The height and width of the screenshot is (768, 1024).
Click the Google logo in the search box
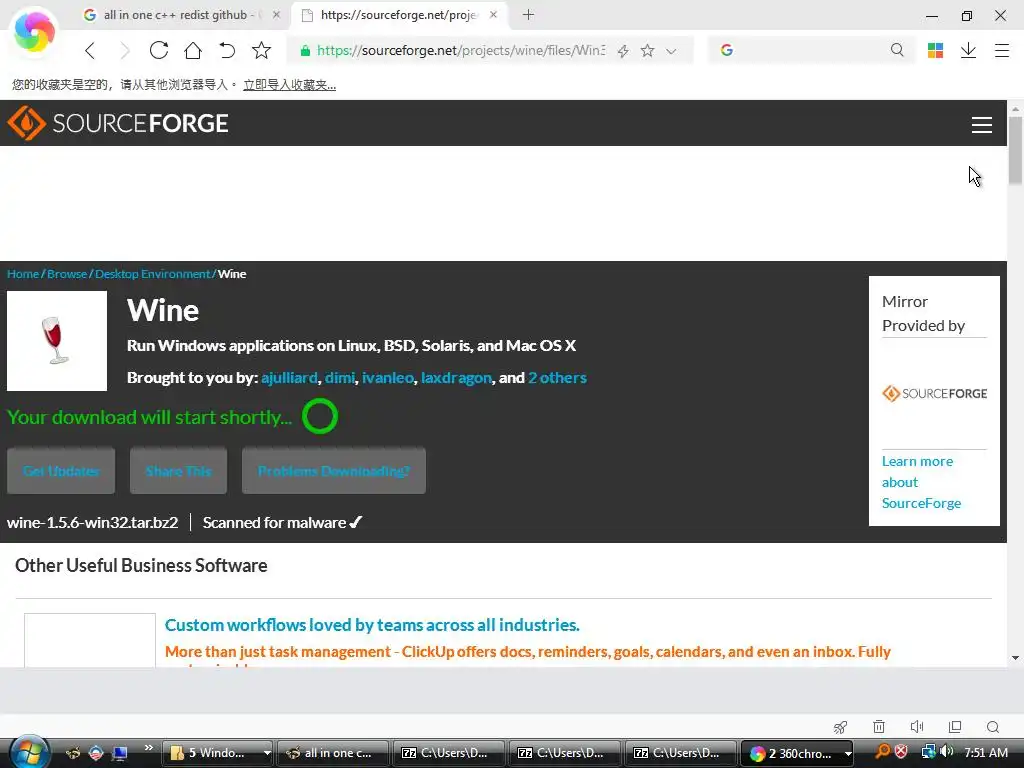point(727,50)
